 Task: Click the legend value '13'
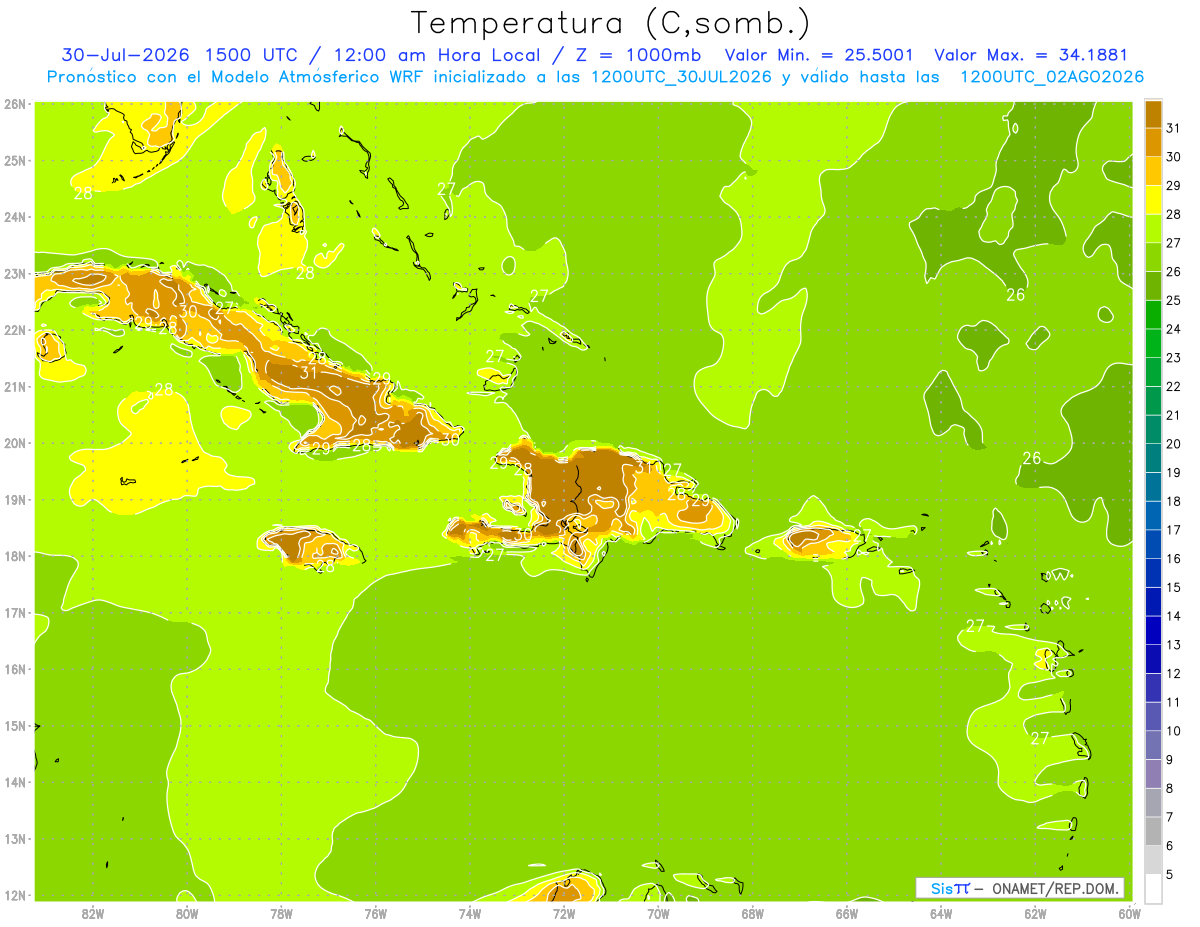1174,645
